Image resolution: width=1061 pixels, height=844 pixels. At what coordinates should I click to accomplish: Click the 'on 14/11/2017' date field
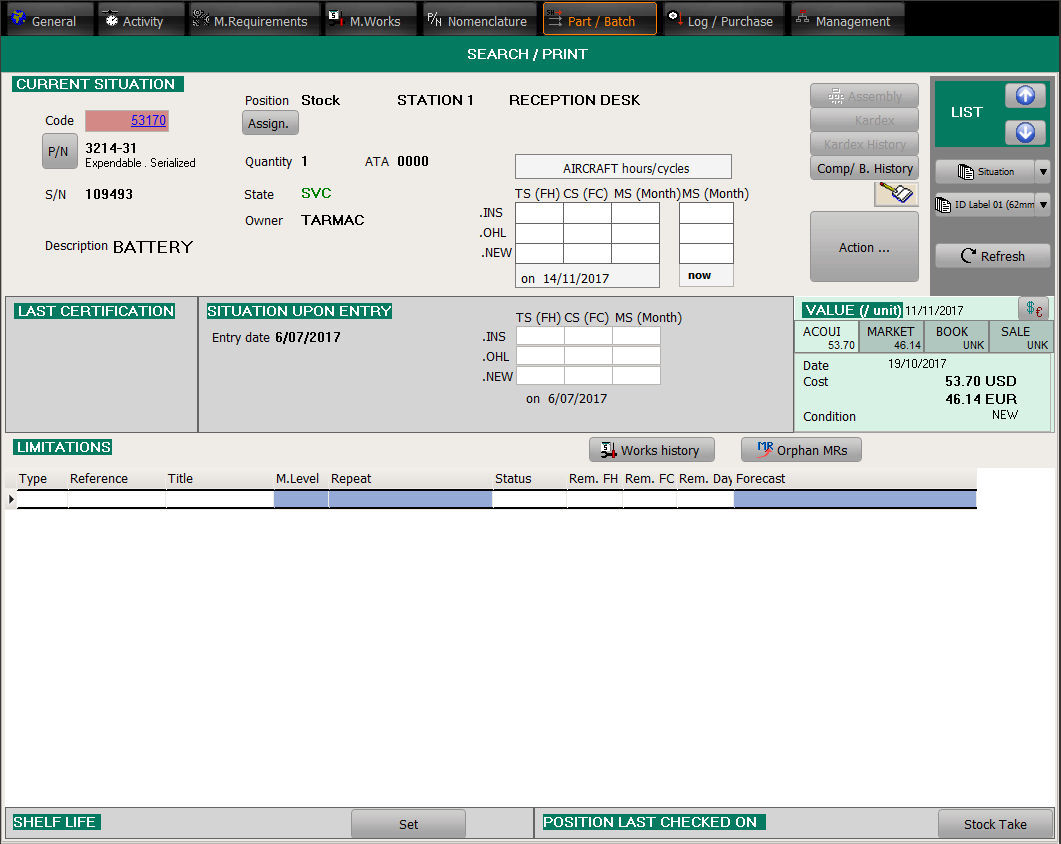(x=587, y=277)
